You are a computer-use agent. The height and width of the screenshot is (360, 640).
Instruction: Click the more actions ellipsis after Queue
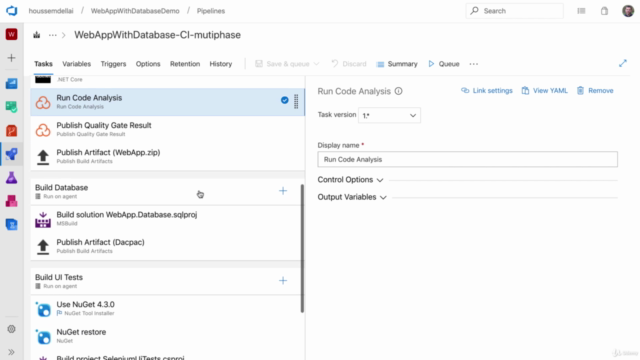click(473, 64)
